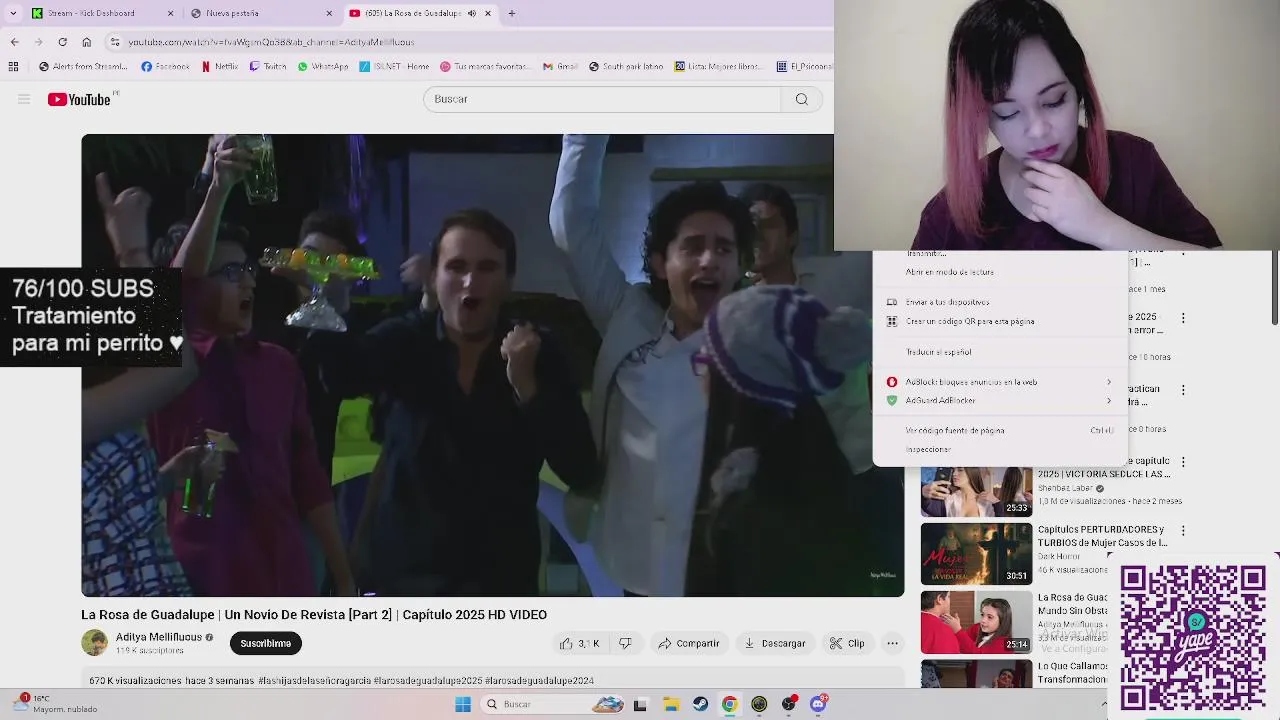Viewport: 1280px width, 720px height.
Task: Click the Descargar button
Action: [x=775, y=643]
